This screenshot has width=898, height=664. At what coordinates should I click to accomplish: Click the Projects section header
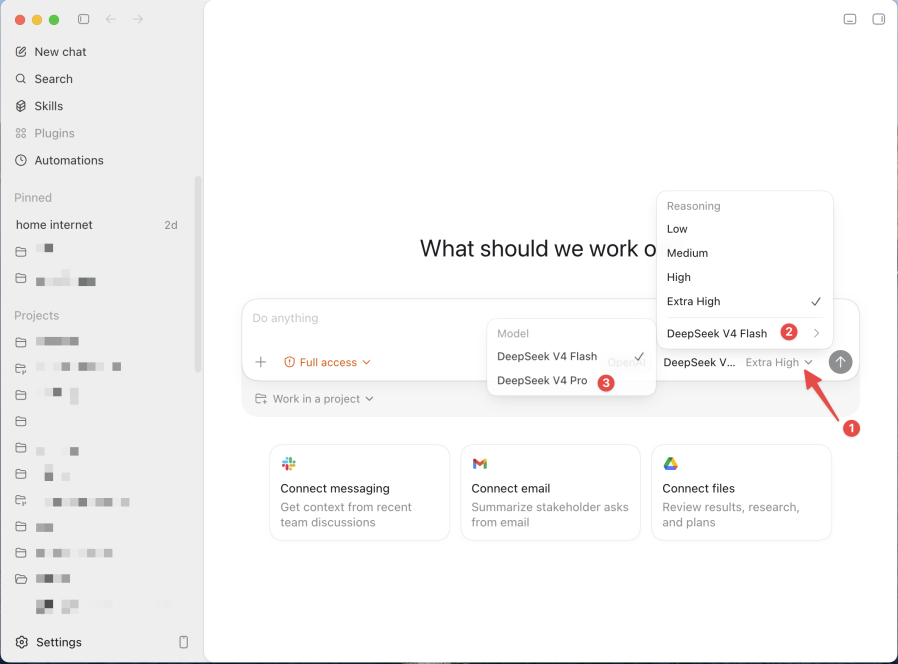36,316
